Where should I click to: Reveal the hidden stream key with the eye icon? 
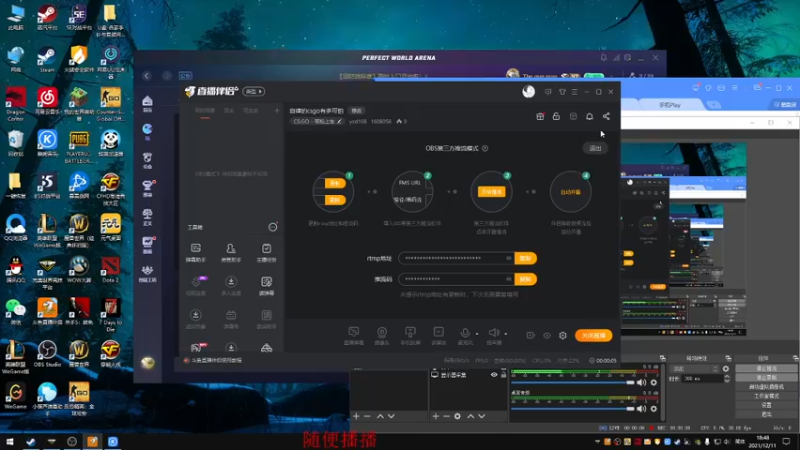(509, 279)
